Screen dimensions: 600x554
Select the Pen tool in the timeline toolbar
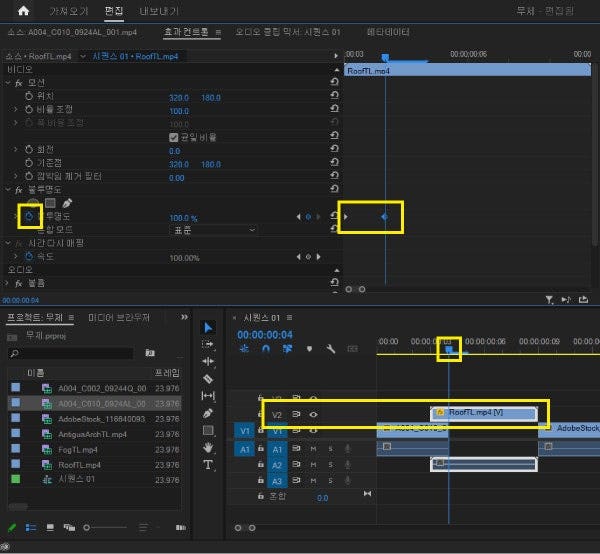tap(208, 413)
